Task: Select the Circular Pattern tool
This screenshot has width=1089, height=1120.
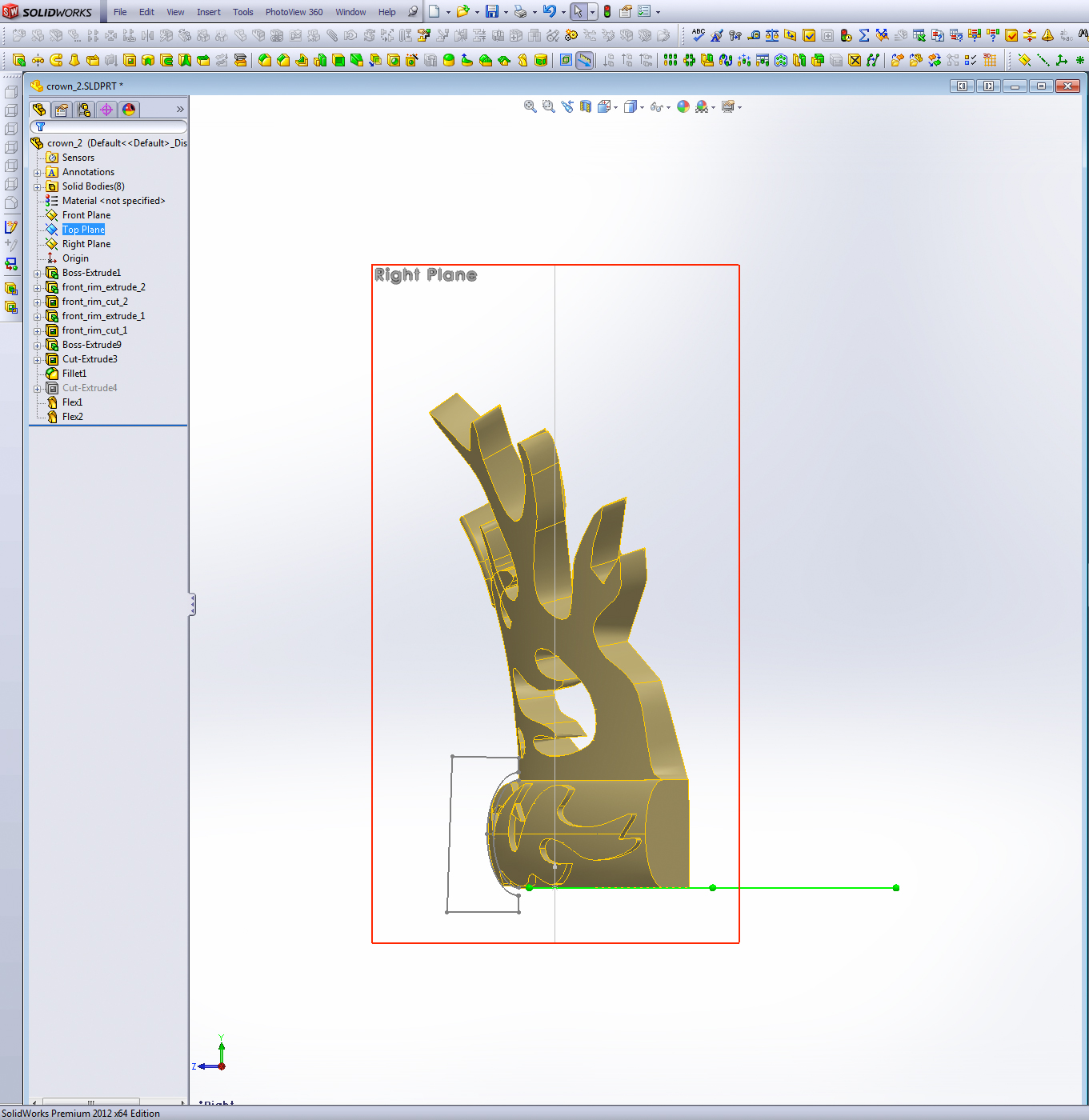Action: point(689,60)
